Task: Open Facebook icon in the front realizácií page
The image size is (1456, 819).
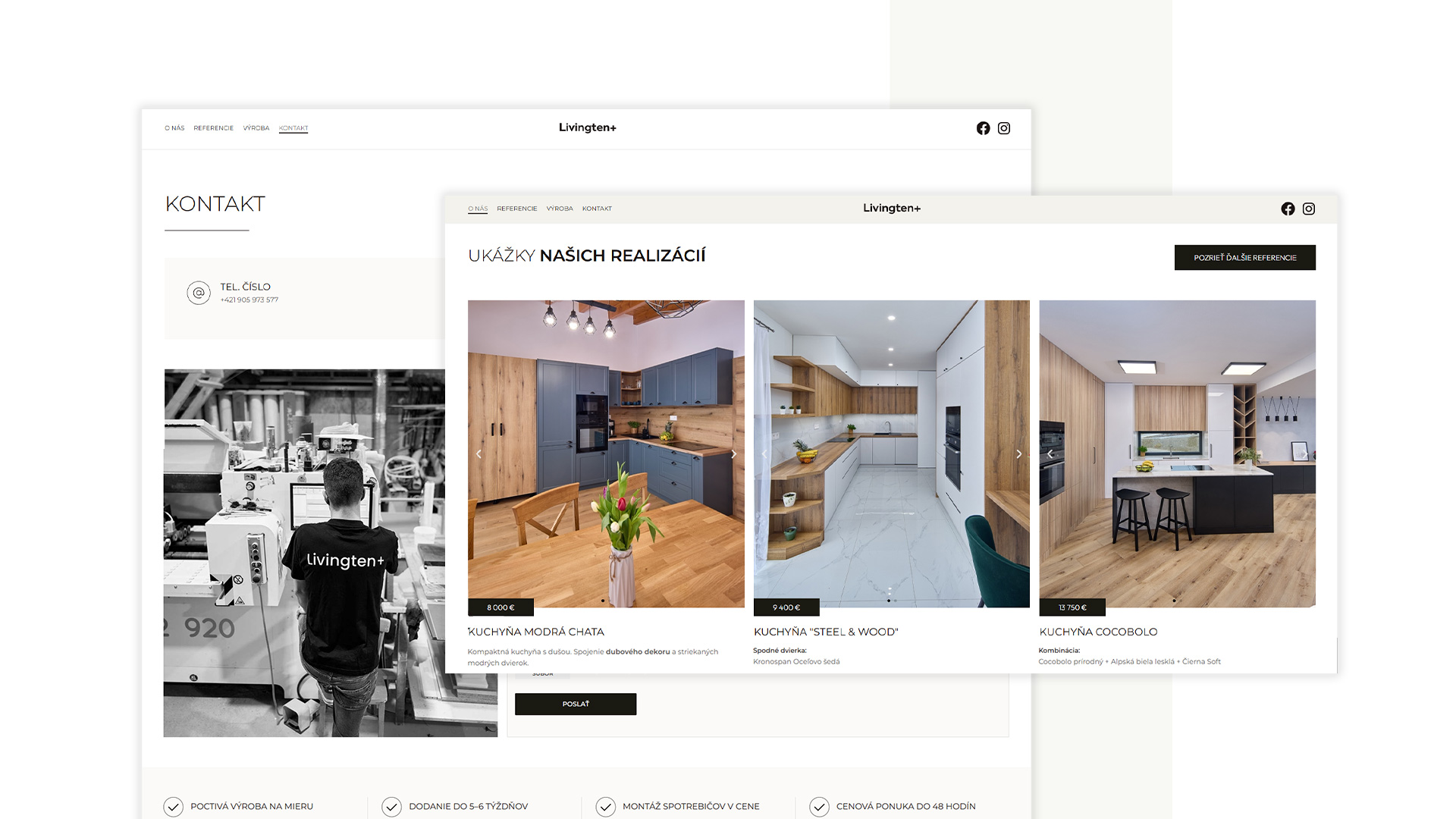Action: coord(1288,209)
